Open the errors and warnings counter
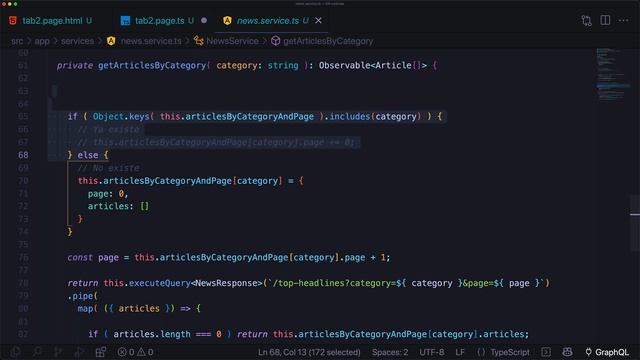The width and height of the screenshot is (640, 360). [x=136, y=352]
